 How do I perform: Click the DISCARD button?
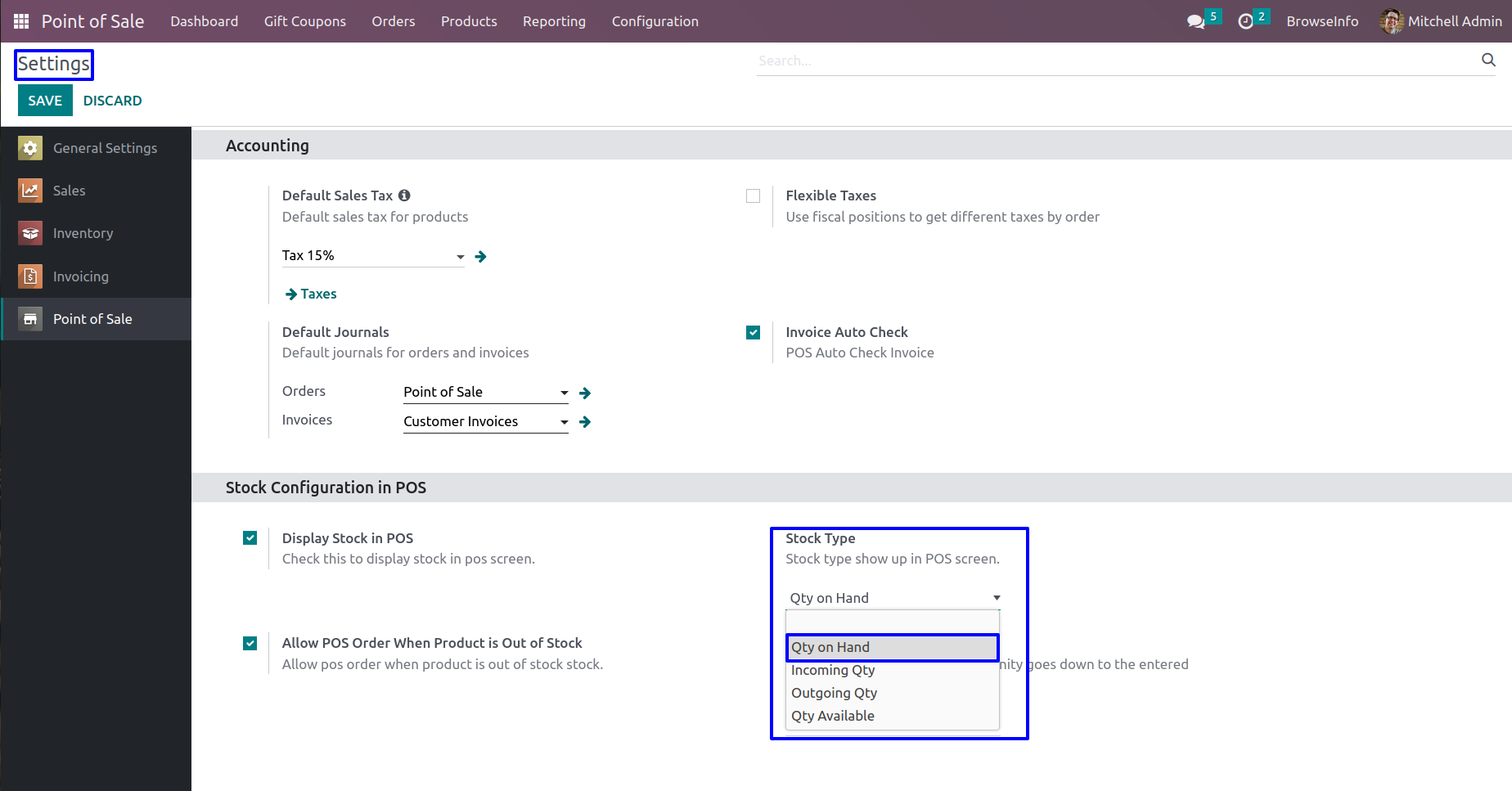click(x=113, y=101)
